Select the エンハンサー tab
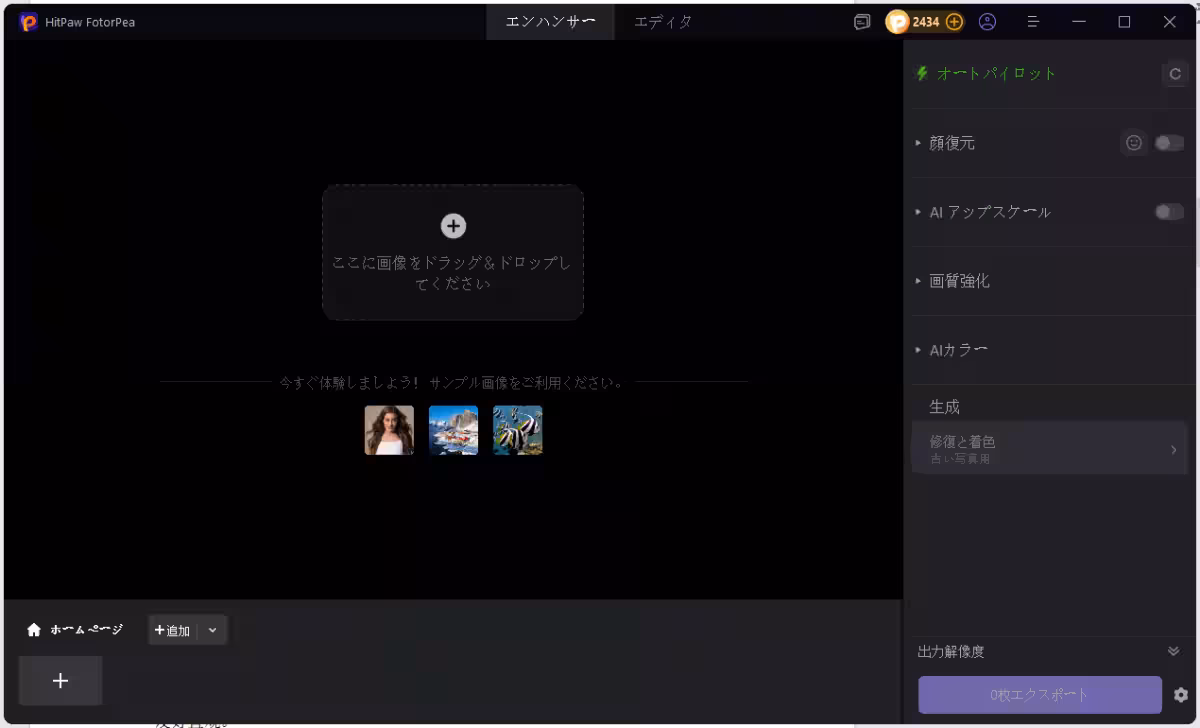Screen dimensions: 1200x728 (x=550, y=21)
